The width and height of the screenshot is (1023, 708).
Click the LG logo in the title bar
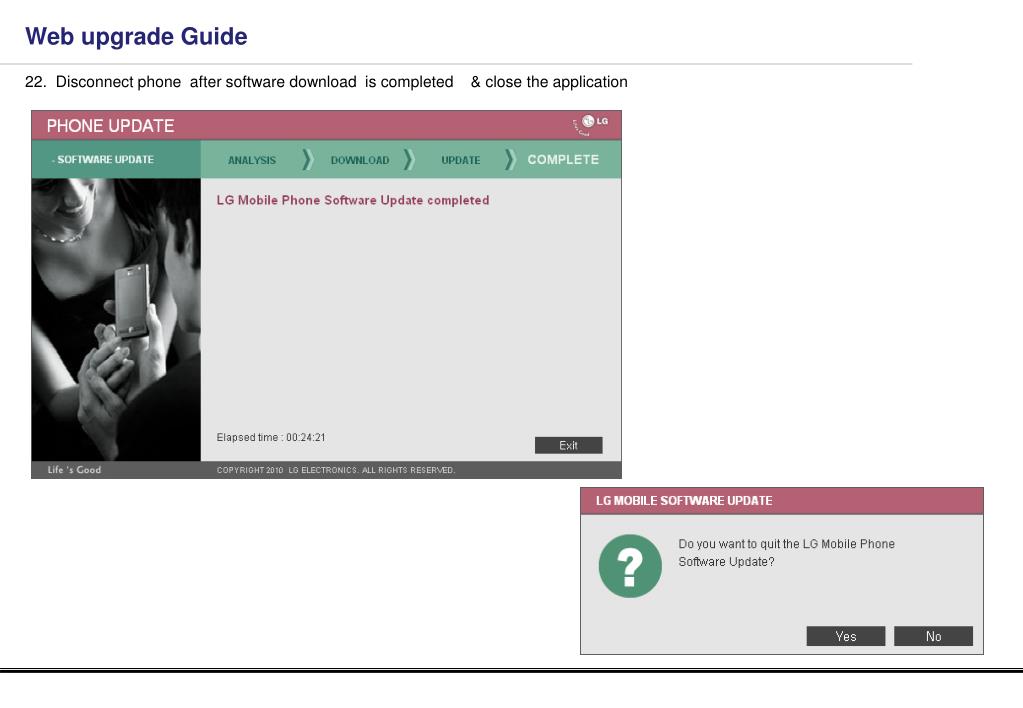(x=590, y=124)
